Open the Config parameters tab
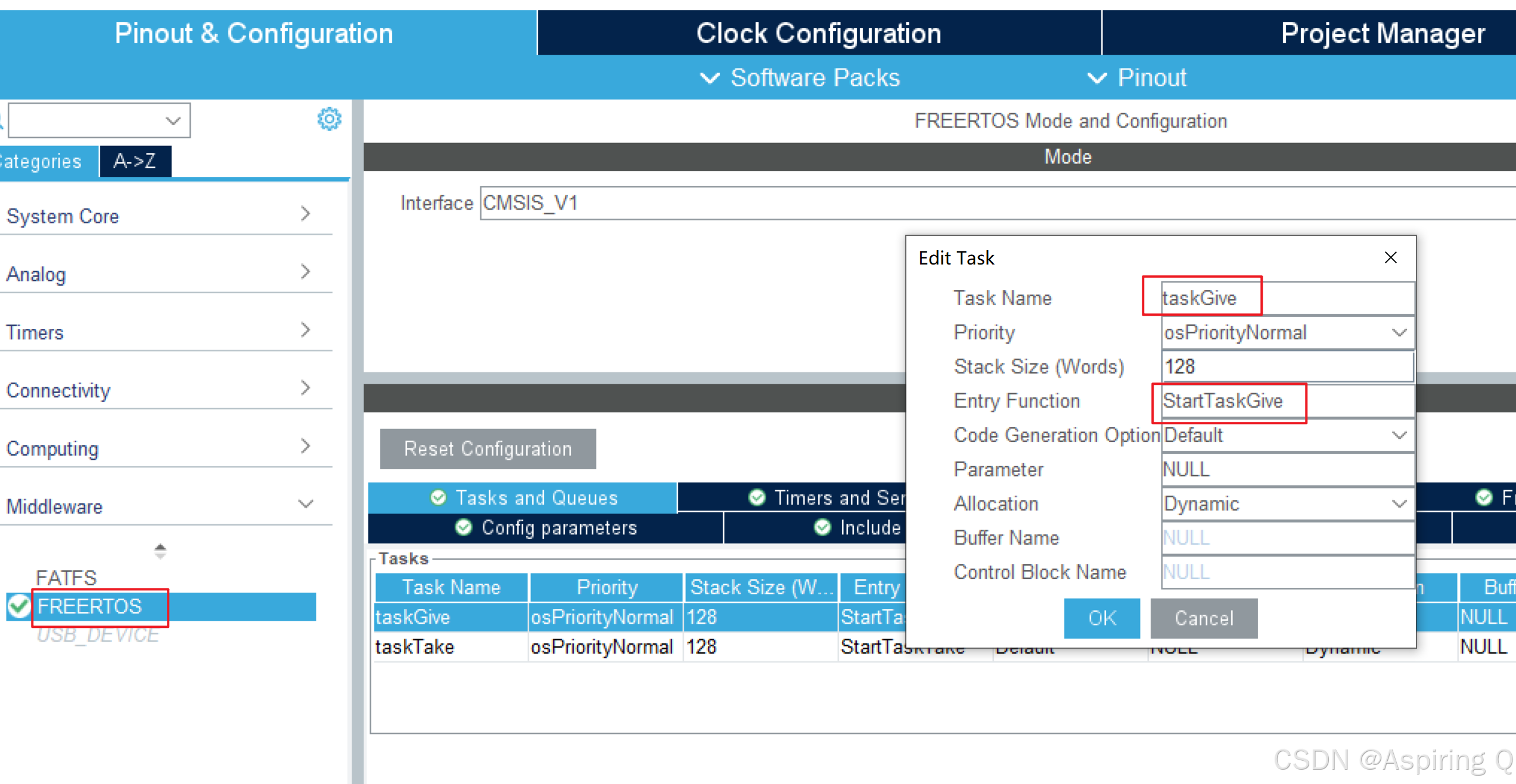The image size is (1516, 784). pos(546,528)
